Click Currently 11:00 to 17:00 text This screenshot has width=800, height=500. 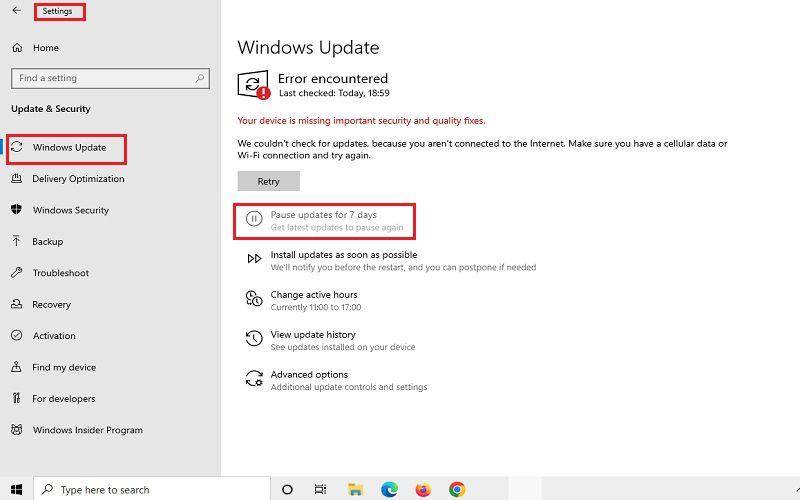point(316,307)
